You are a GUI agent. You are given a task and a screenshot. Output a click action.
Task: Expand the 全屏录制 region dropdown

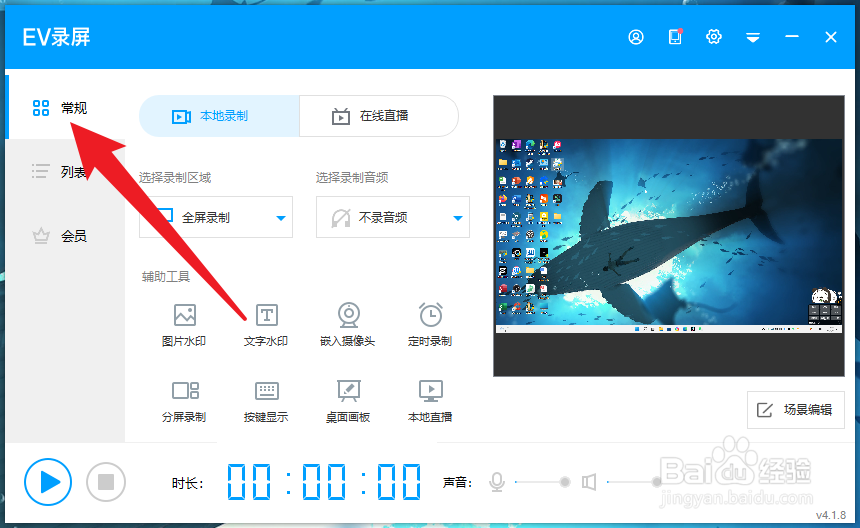(216, 217)
